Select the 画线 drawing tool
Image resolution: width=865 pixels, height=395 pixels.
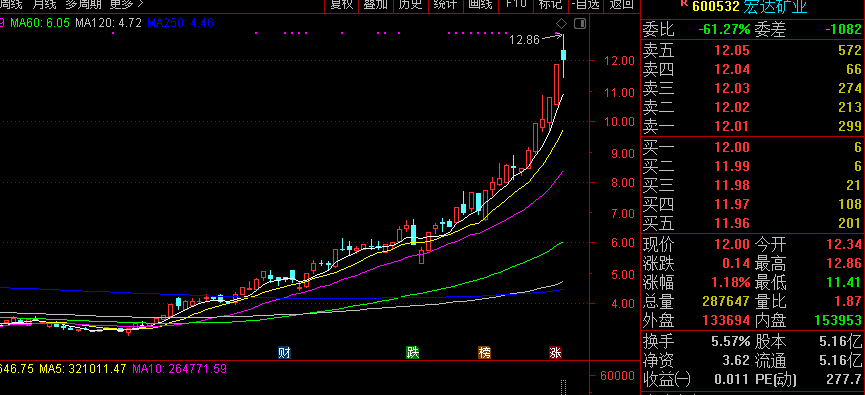(479, 4)
